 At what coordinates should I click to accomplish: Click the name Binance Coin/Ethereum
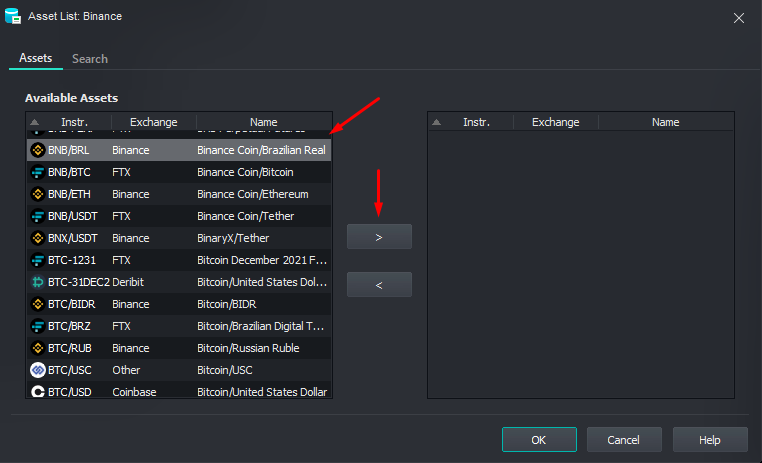[x=253, y=194]
